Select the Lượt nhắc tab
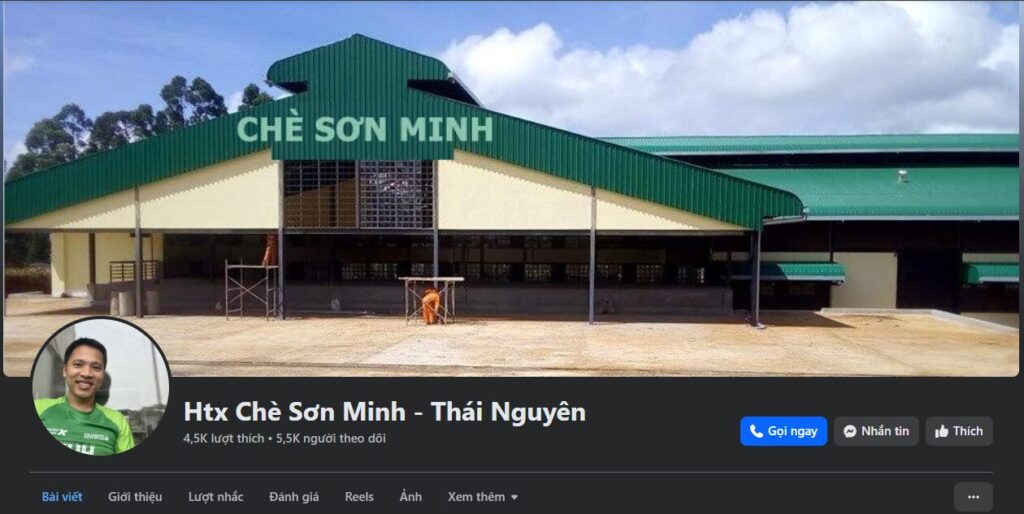Image resolution: width=1024 pixels, height=514 pixels. 216,497
